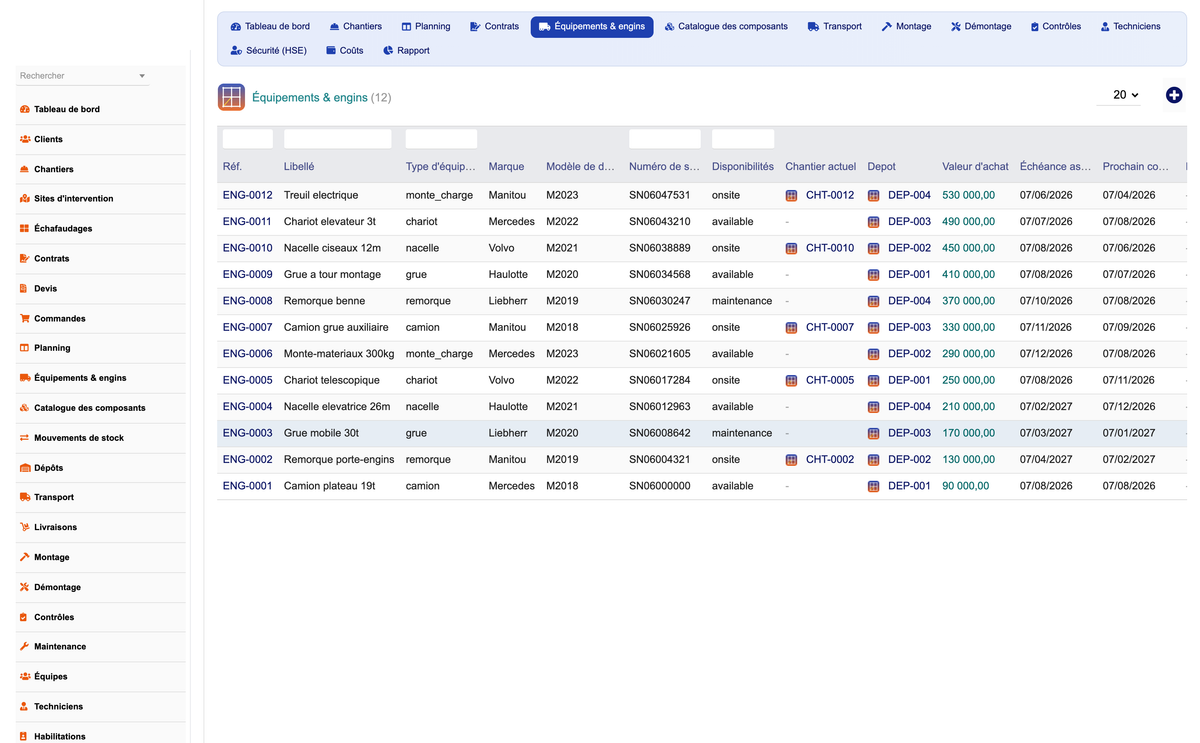The width and height of the screenshot is (1200, 743).
Task: Click the cell Grue mobile 30t
Action: pyautogui.click(x=321, y=433)
